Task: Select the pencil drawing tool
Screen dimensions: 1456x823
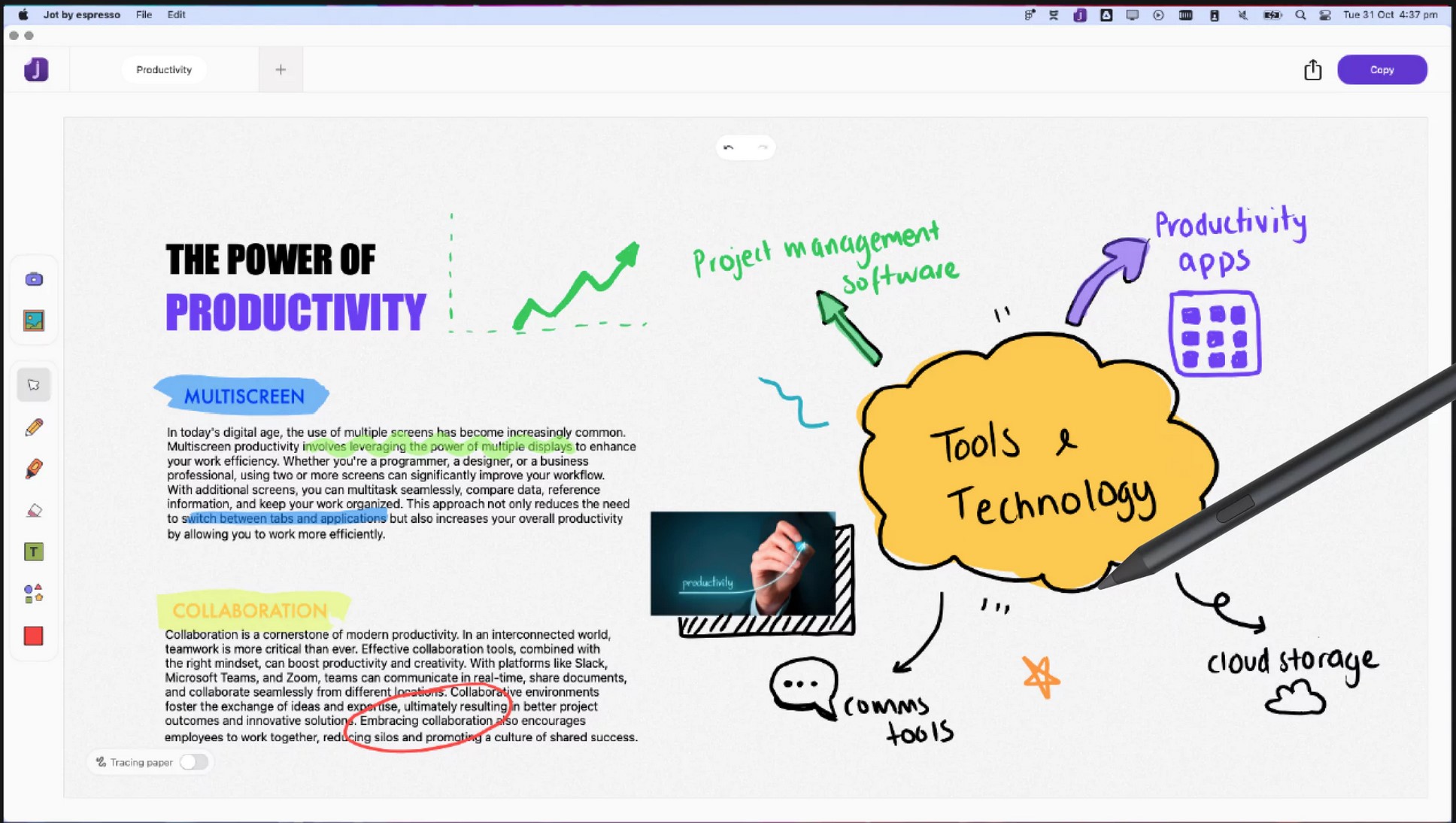Action: pyautogui.click(x=34, y=427)
